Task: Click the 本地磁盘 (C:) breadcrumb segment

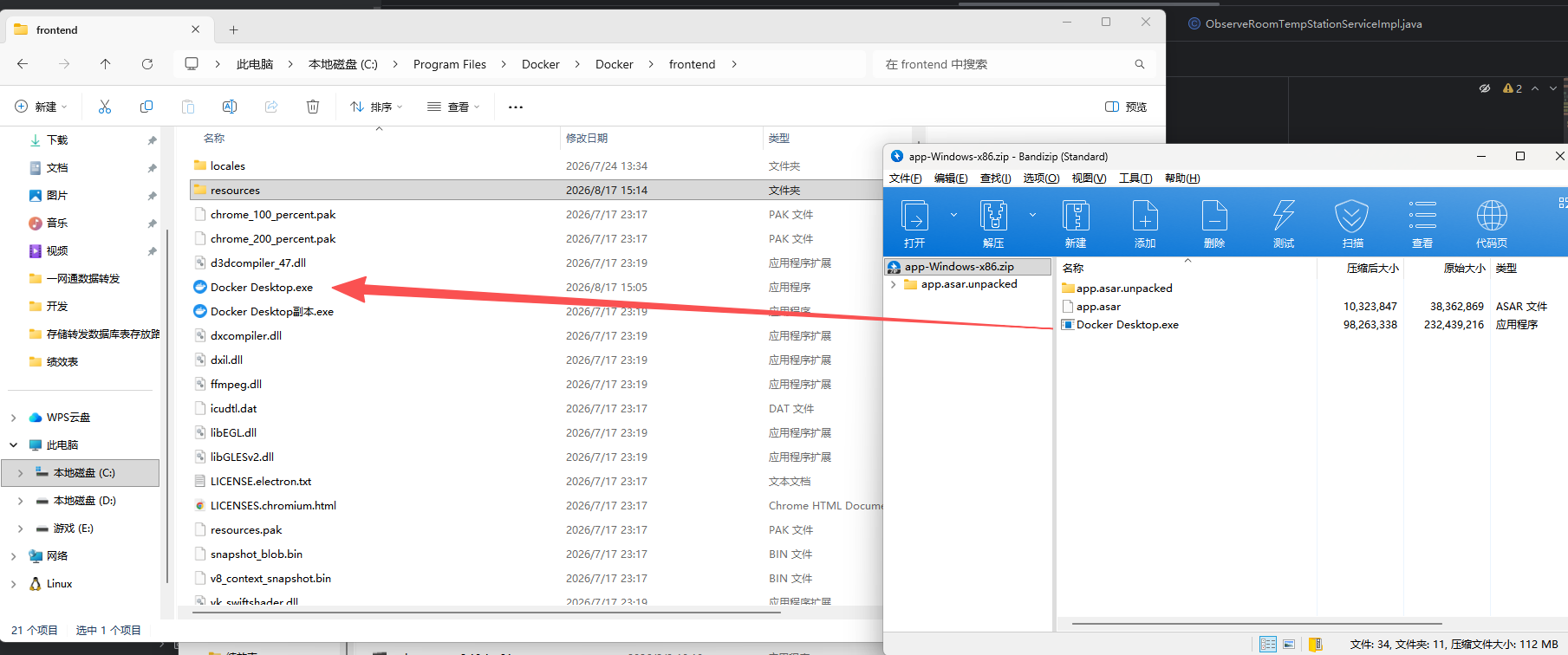Action: coord(343,64)
